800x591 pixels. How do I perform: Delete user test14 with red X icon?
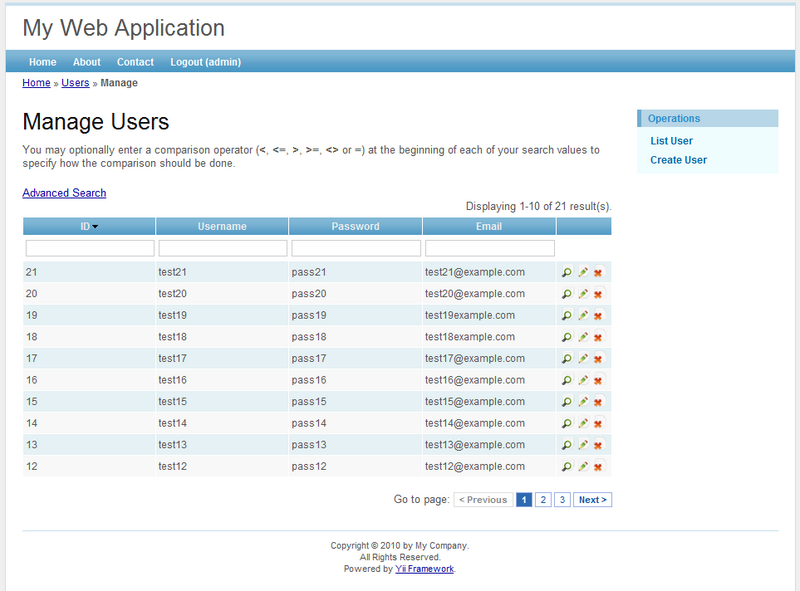click(598, 424)
